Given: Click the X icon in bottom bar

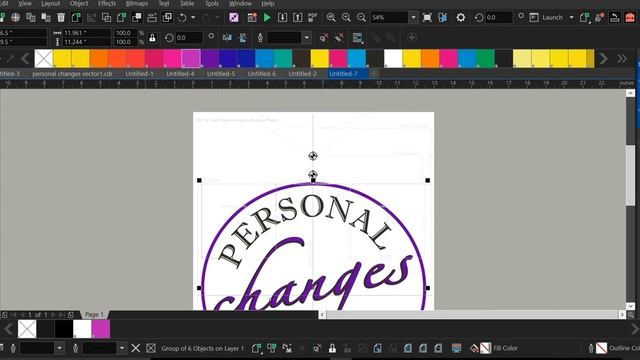Looking at the screenshot, I should pos(136,348).
